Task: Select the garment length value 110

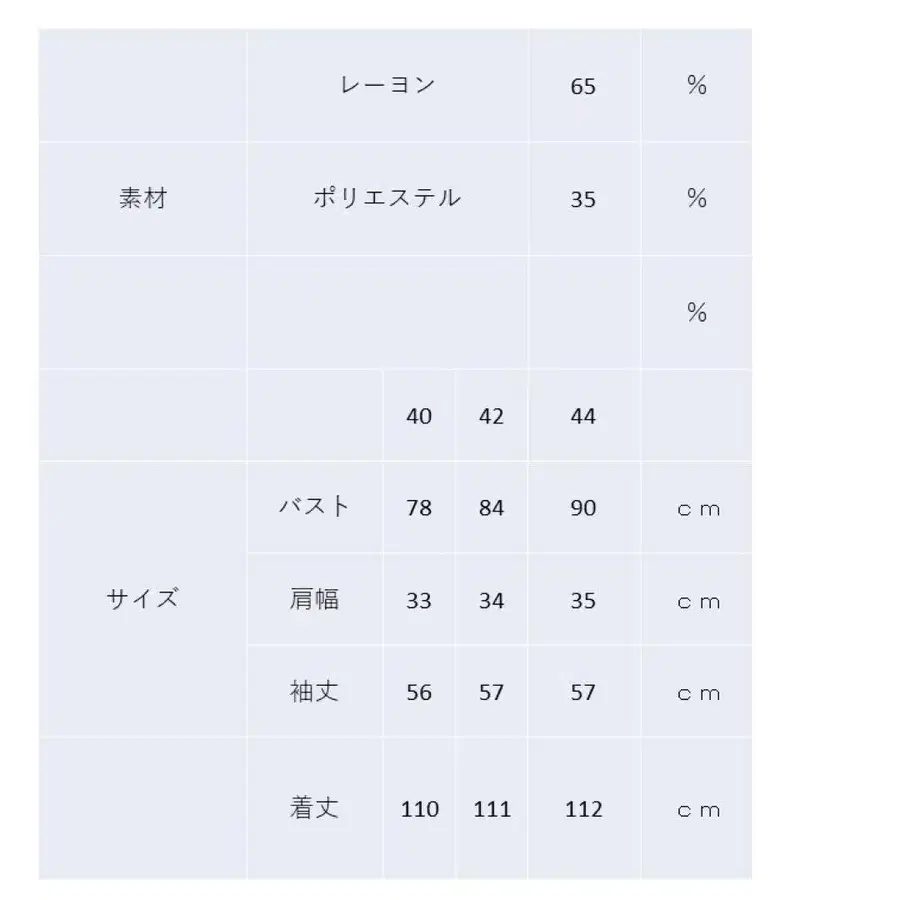Action: [419, 809]
